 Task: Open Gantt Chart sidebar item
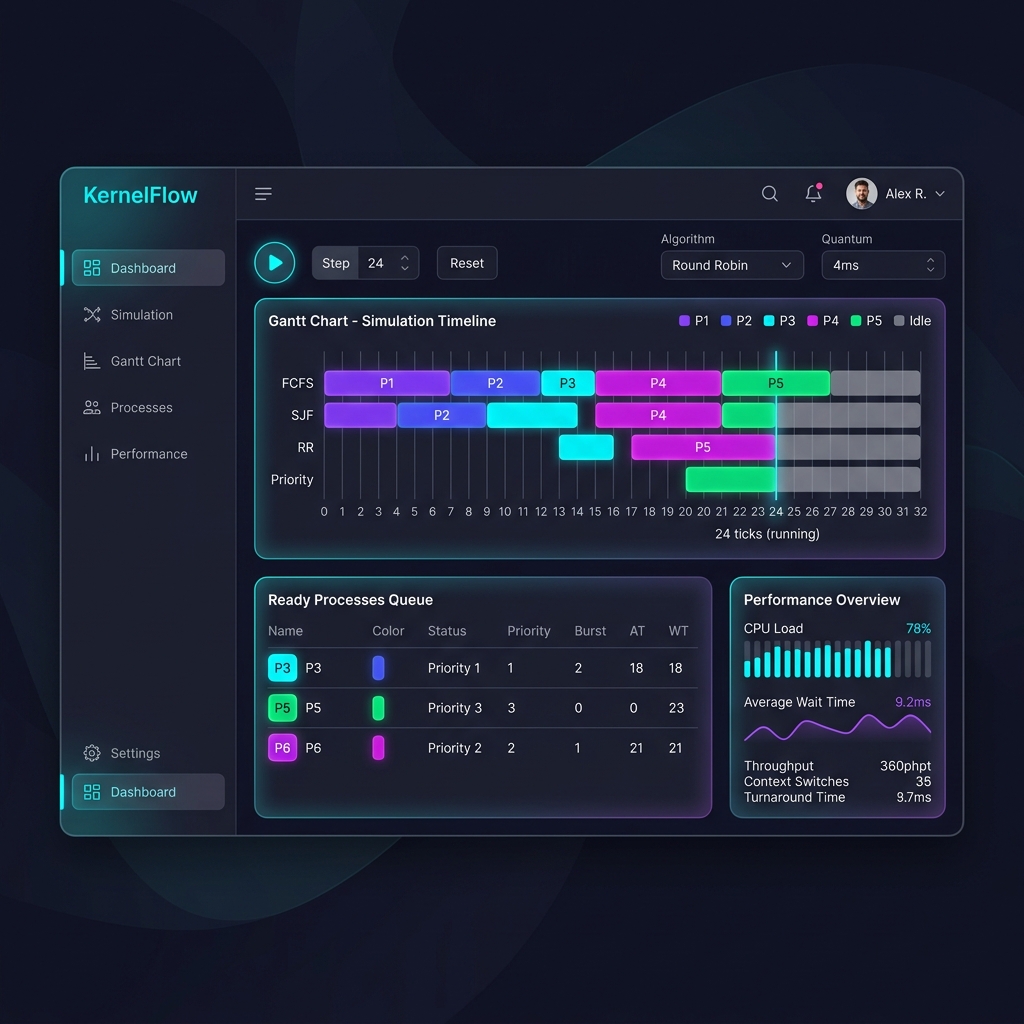click(148, 361)
